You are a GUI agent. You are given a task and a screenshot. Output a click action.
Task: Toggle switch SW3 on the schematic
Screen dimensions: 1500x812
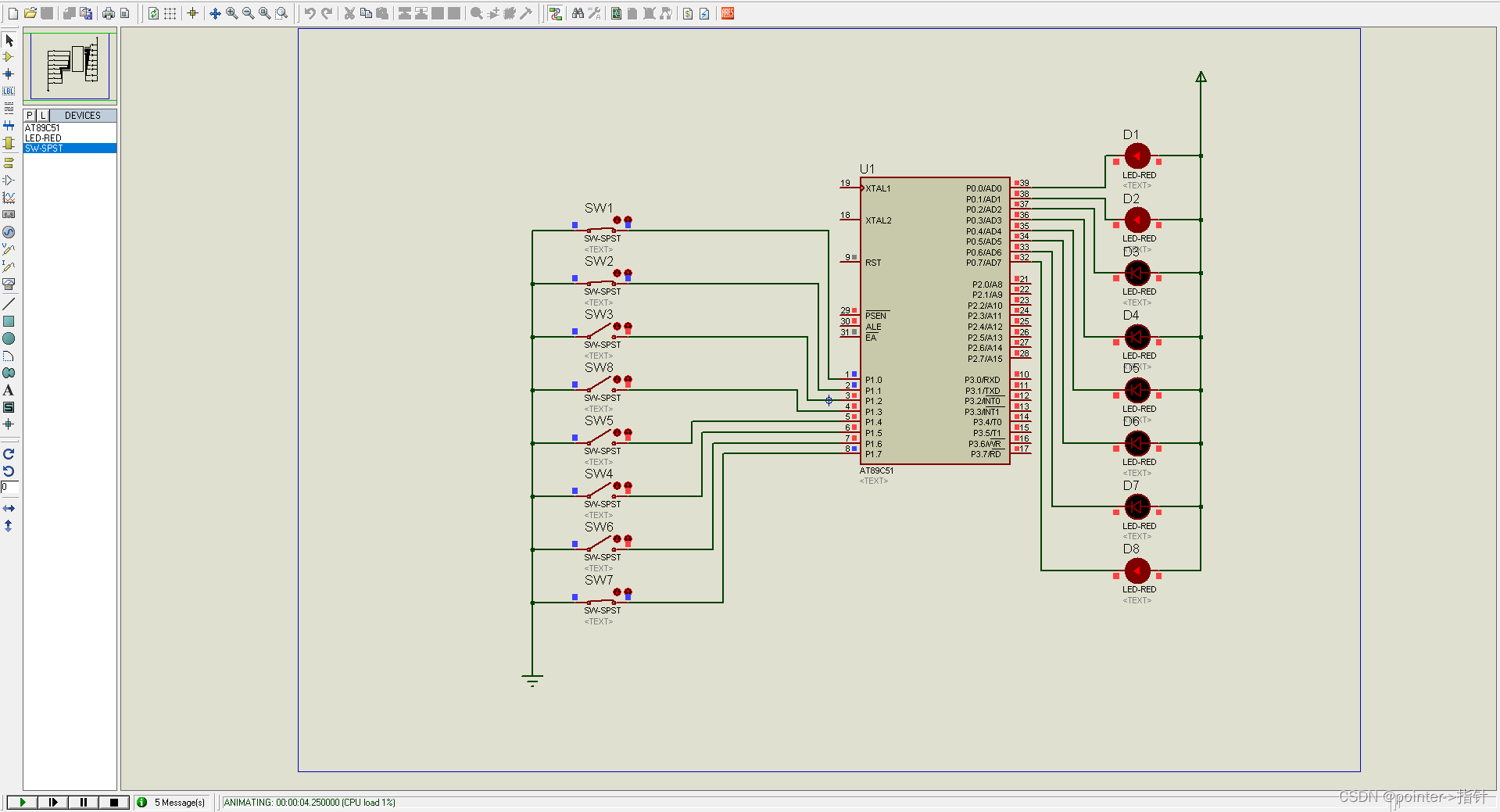pyautogui.click(x=601, y=334)
